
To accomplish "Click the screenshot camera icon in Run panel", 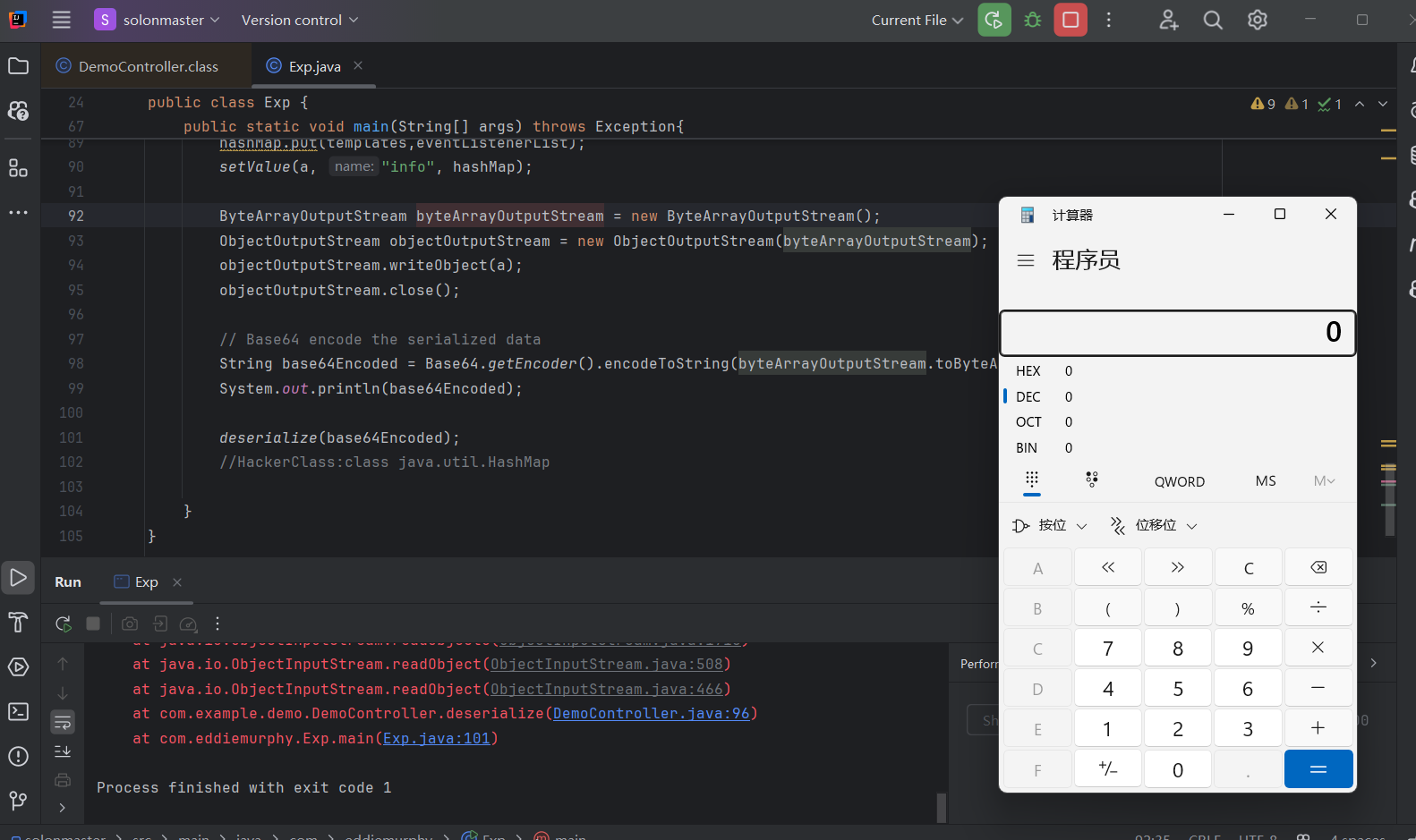I will point(130,624).
